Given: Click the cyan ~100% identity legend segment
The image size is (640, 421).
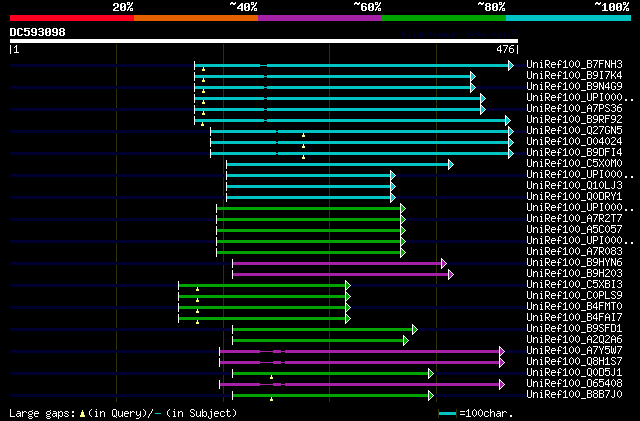Looking at the screenshot, I should (x=568, y=18).
